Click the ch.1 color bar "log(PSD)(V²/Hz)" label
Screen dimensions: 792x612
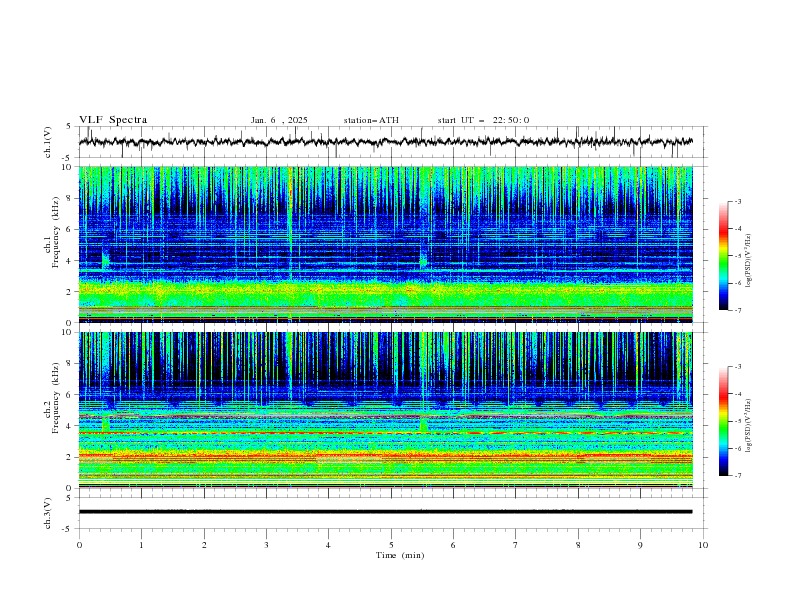point(748,261)
